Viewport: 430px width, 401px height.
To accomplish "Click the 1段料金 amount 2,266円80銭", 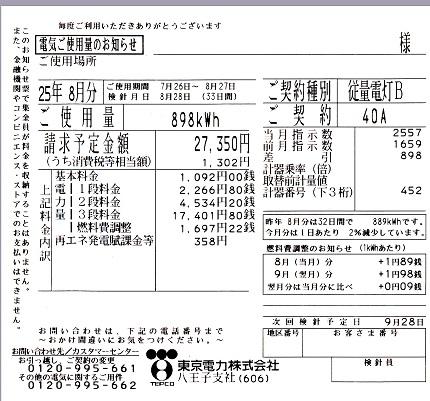I will pos(217,190).
